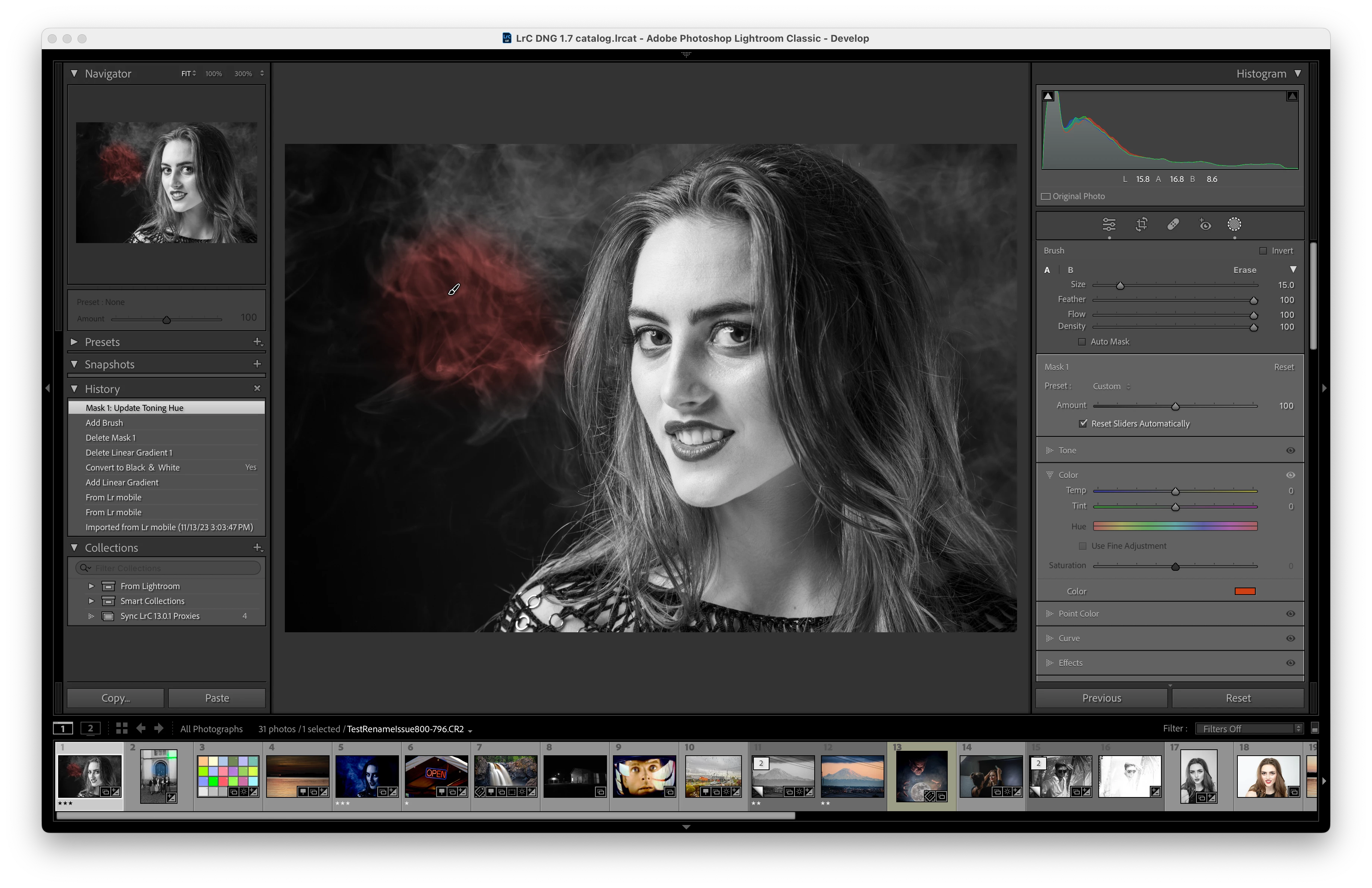Switch to brush B
This screenshot has width=1372, height=888.
[1070, 270]
